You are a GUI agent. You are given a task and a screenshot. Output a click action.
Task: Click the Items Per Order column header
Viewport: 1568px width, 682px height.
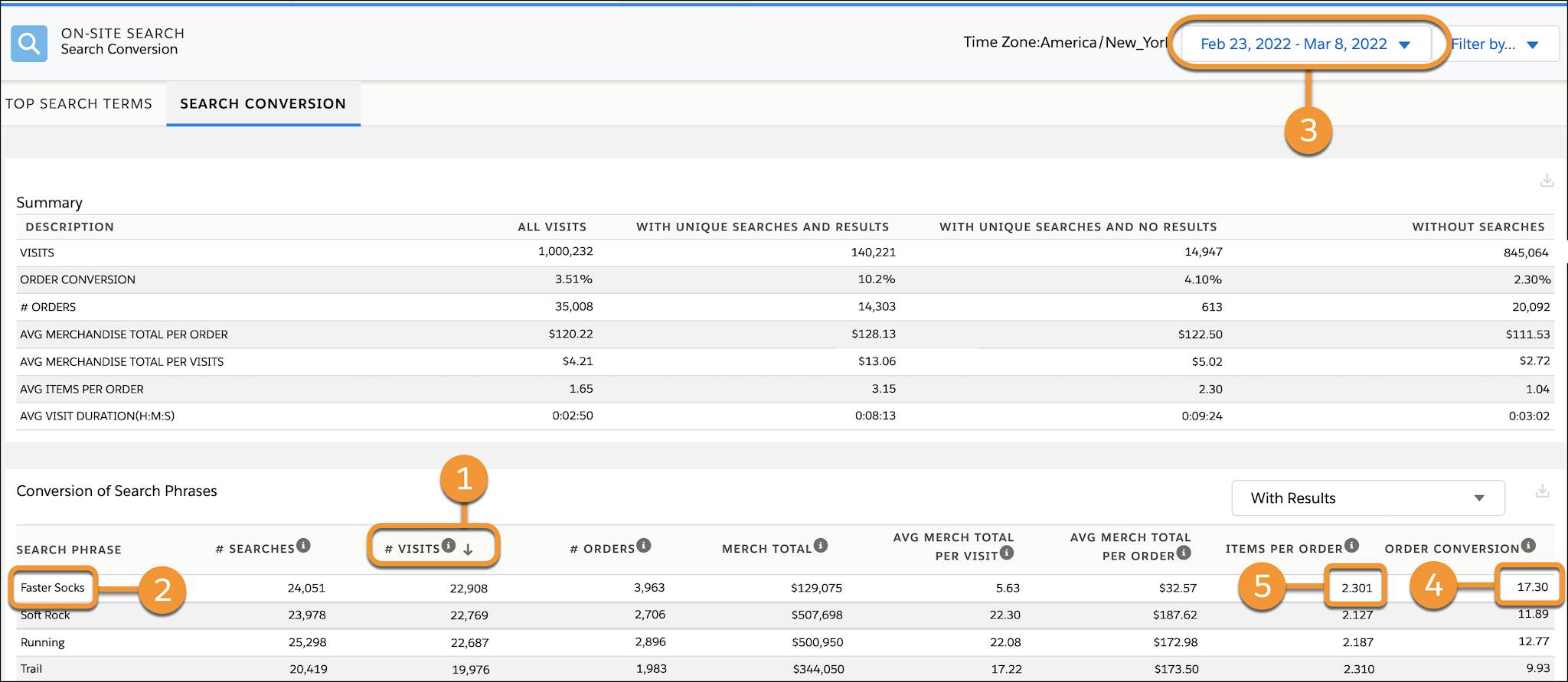1284,549
